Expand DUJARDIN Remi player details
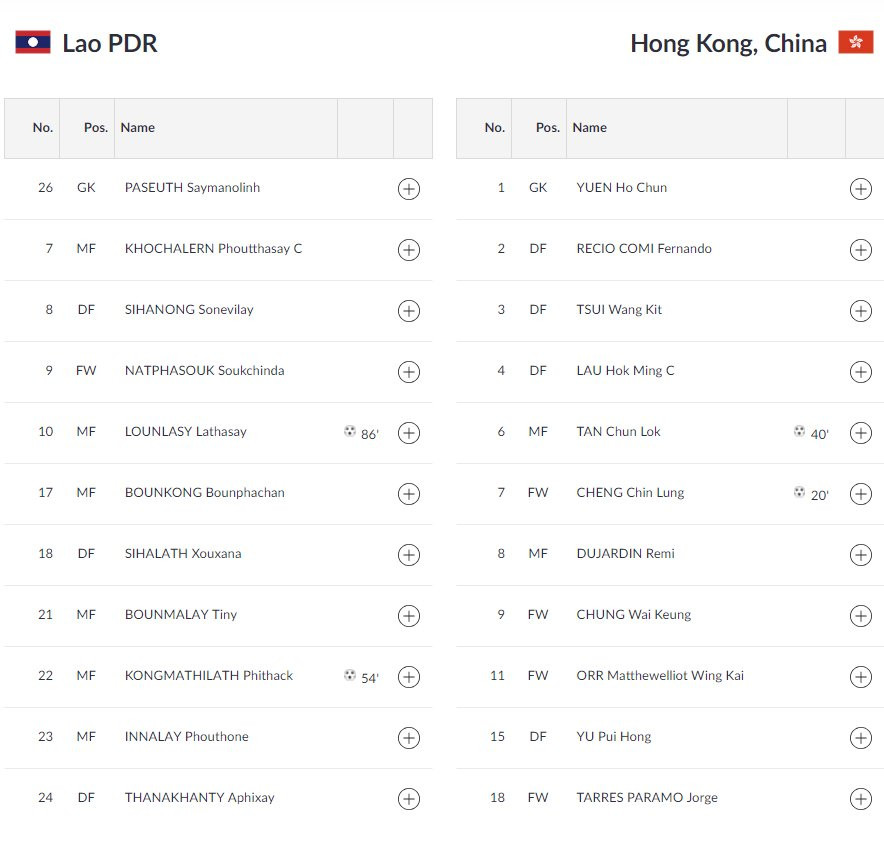884x859 pixels. click(861, 555)
